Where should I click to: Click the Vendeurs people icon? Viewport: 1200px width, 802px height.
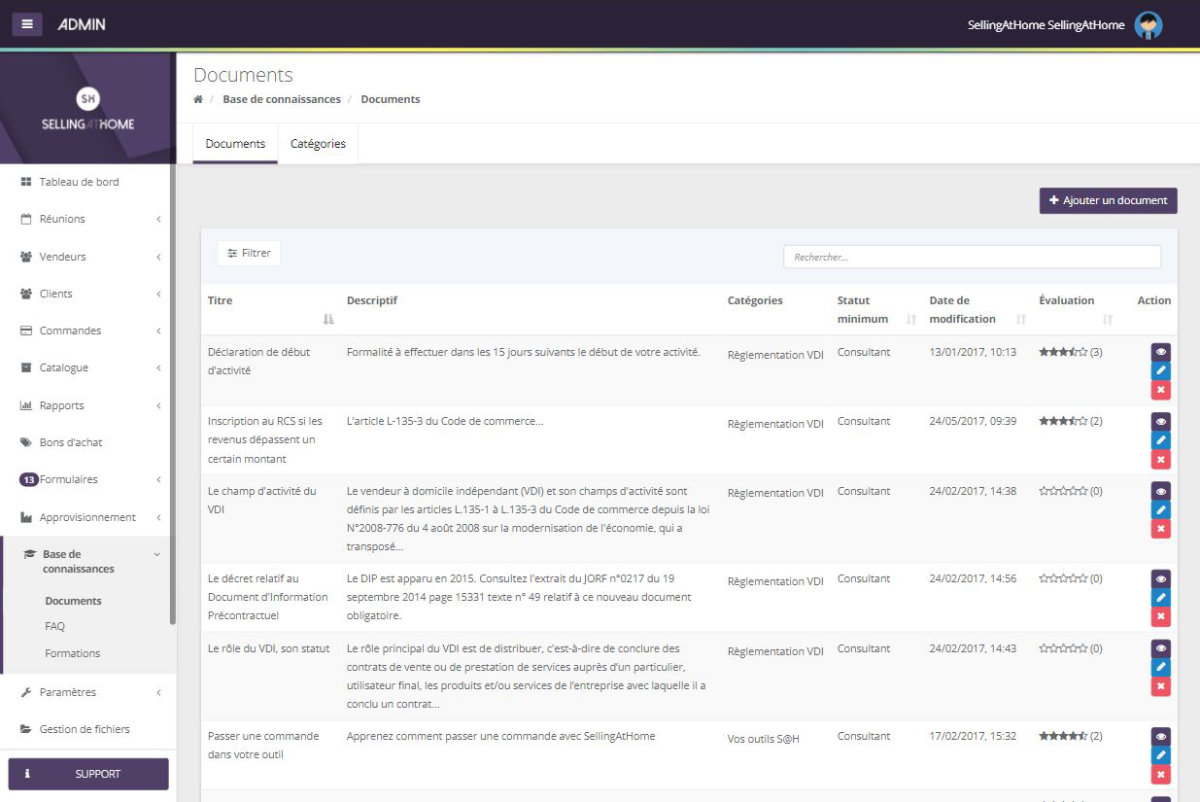[26, 257]
